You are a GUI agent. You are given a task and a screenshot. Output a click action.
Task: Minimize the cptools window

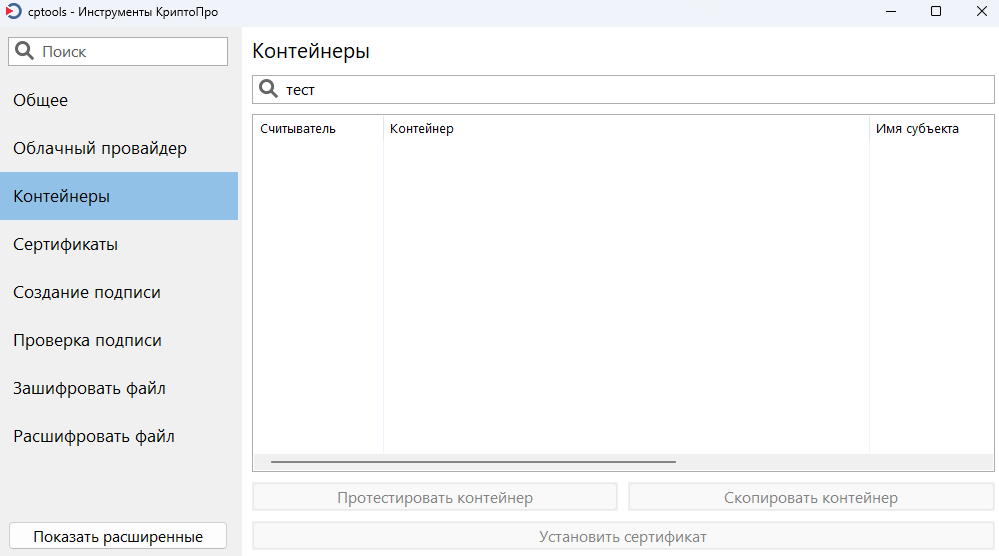tap(891, 11)
